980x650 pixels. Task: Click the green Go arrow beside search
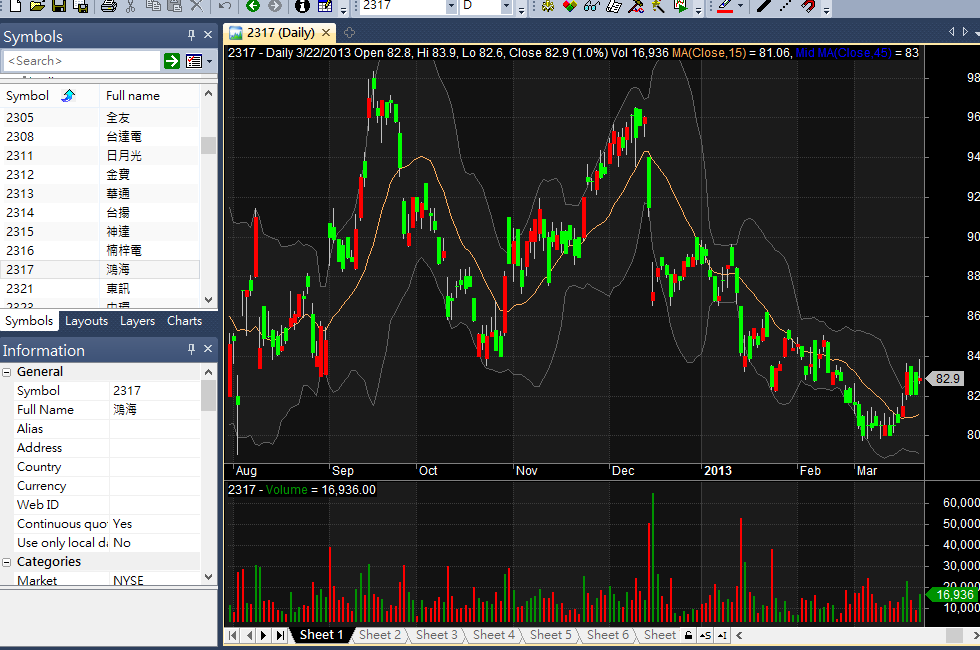click(x=172, y=61)
